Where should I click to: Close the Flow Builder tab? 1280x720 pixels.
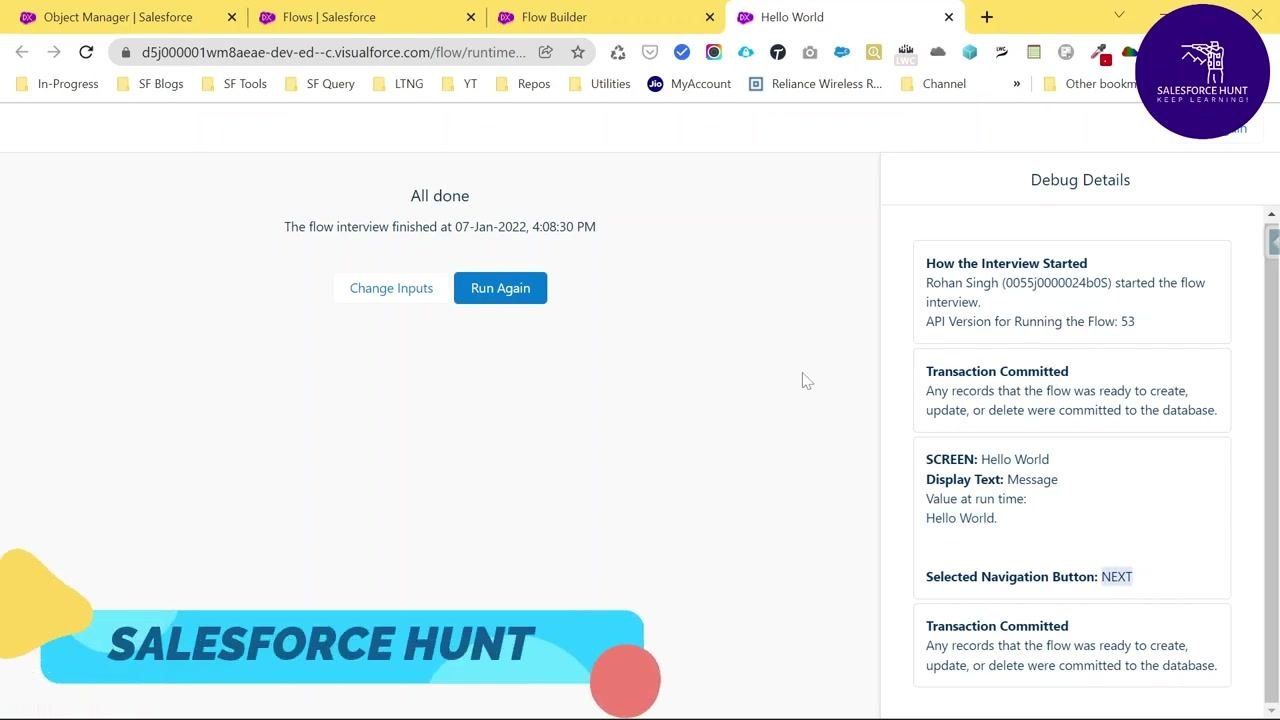[x=711, y=17]
